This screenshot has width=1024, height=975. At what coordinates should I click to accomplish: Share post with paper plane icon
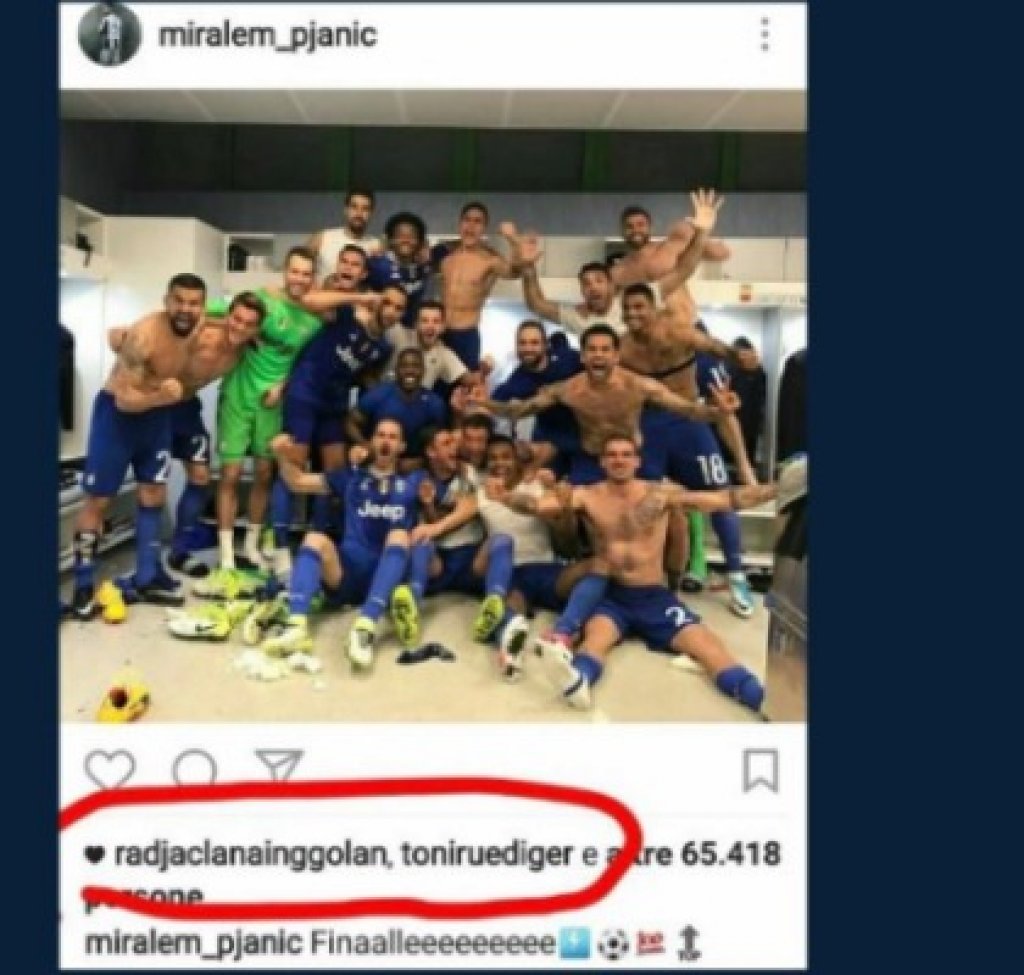coord(279,765)
